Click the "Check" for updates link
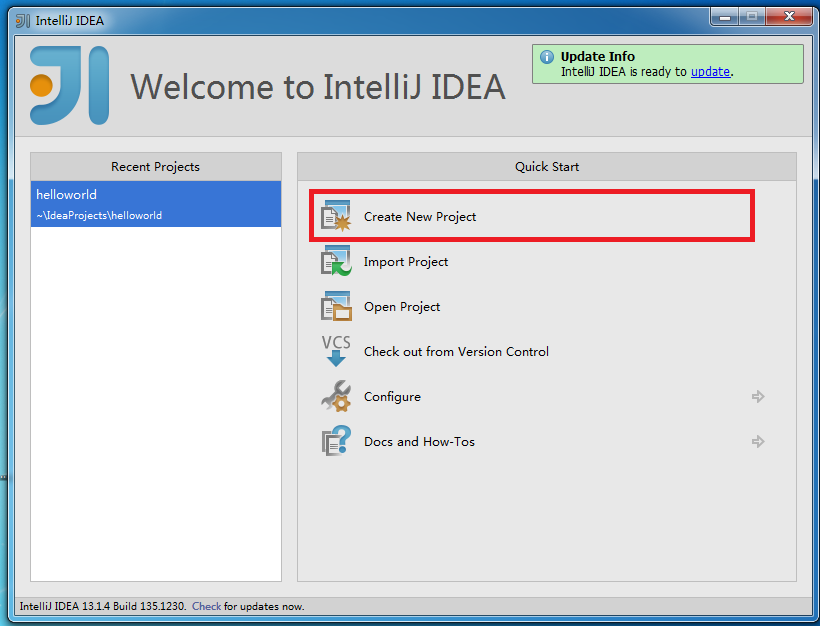 [206, 606]
